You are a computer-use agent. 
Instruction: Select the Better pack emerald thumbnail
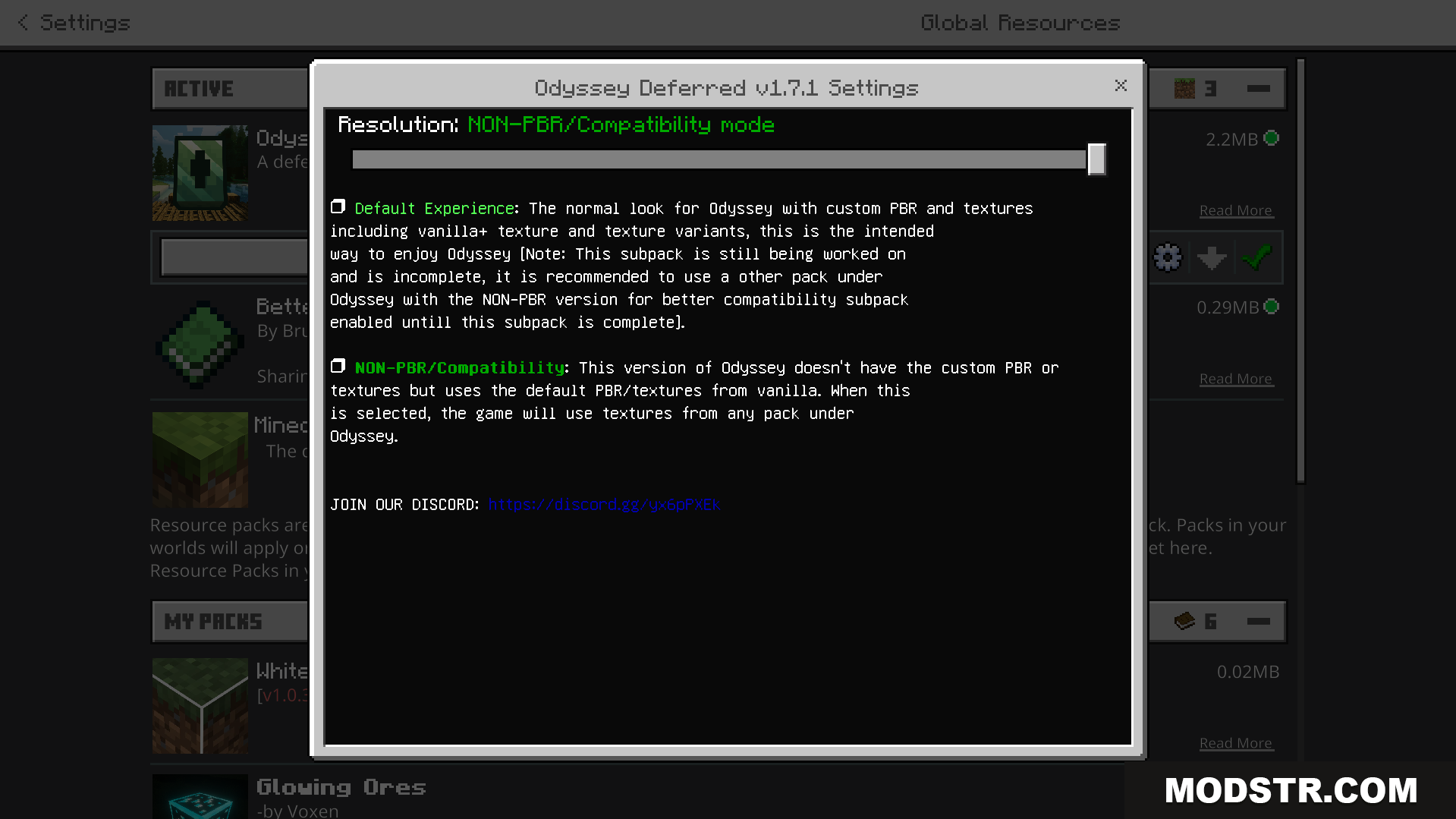pos(200,344)
